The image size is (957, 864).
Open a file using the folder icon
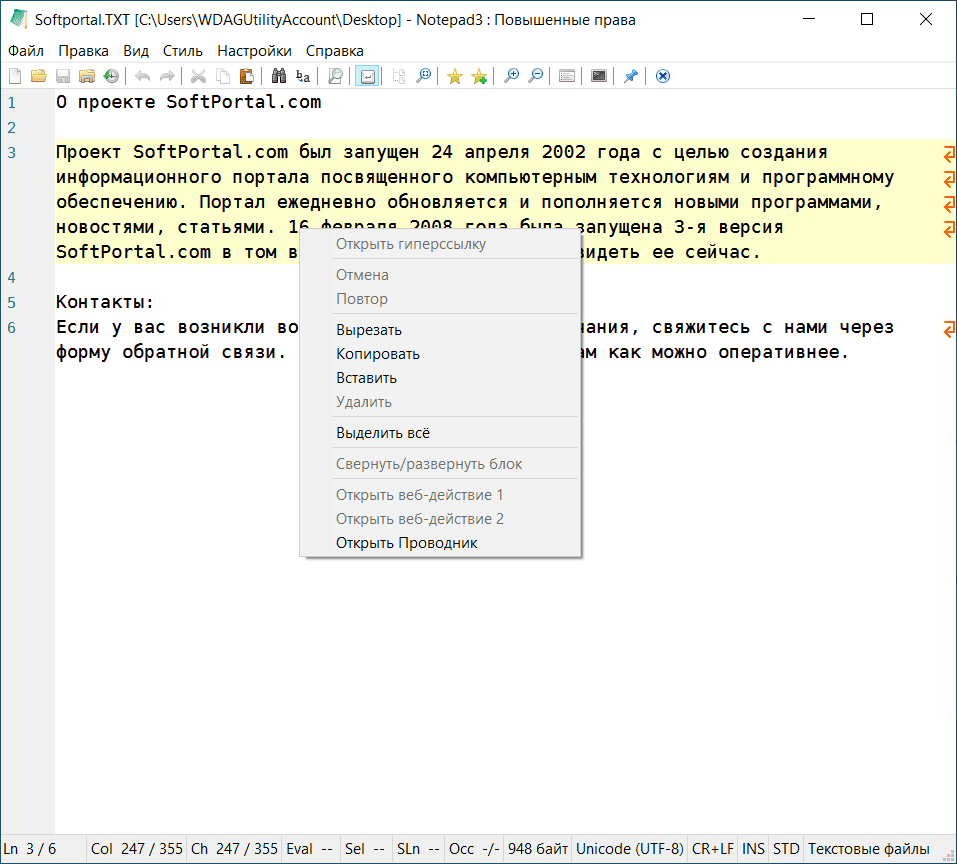click(x=38, y=76)
